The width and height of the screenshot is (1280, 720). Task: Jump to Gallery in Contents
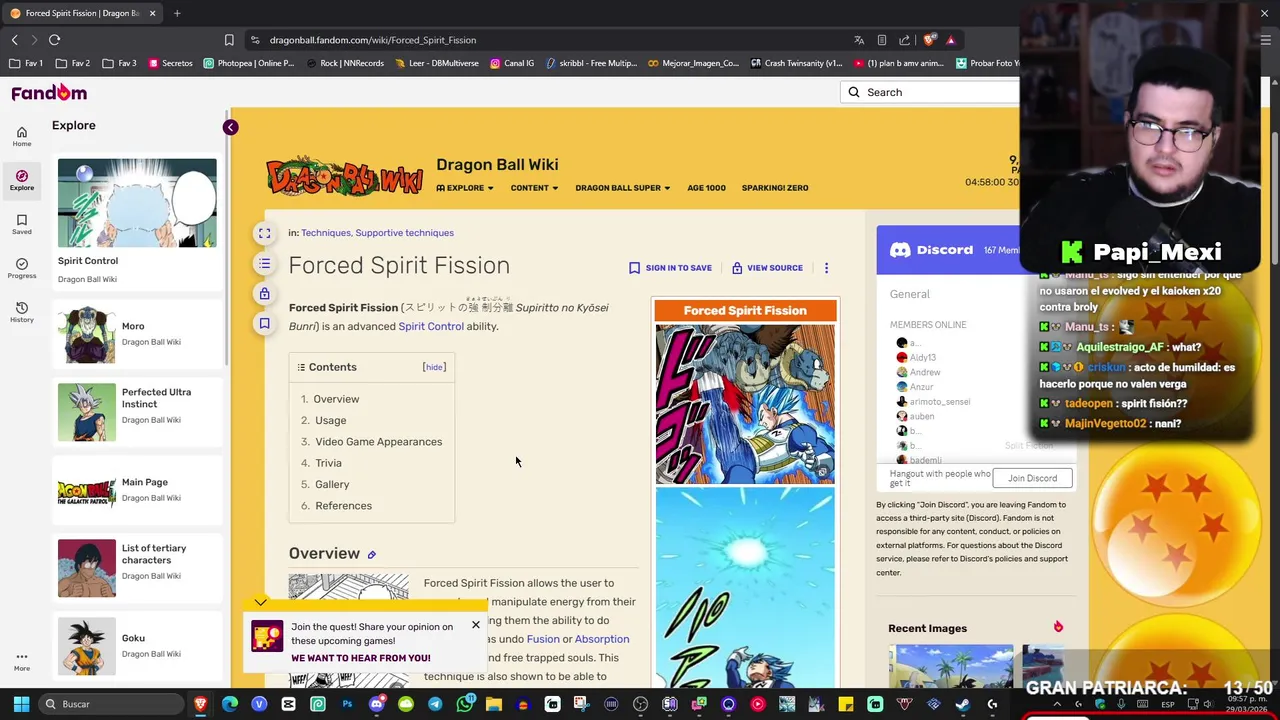coord(332,484)
